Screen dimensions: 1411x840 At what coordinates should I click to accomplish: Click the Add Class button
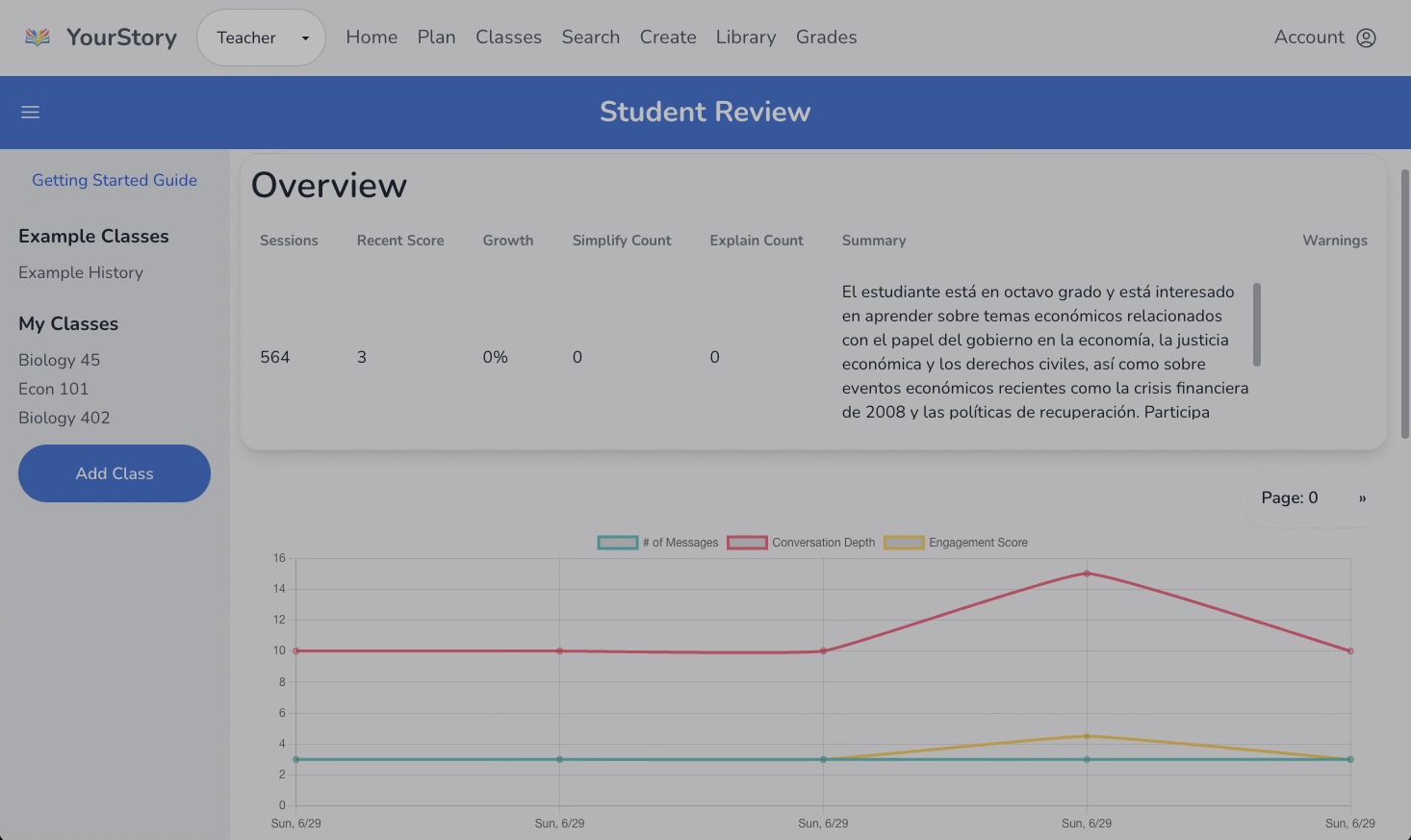pos(115,473)
